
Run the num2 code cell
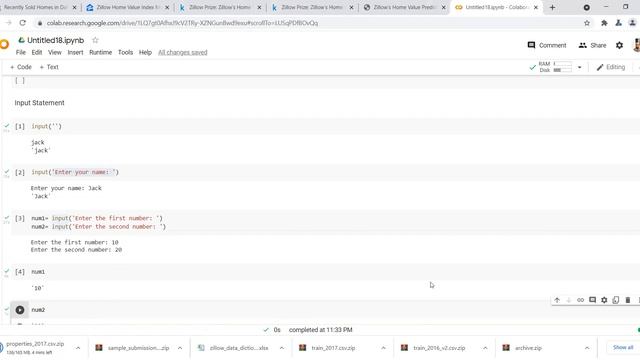click(x=20, y=310)
